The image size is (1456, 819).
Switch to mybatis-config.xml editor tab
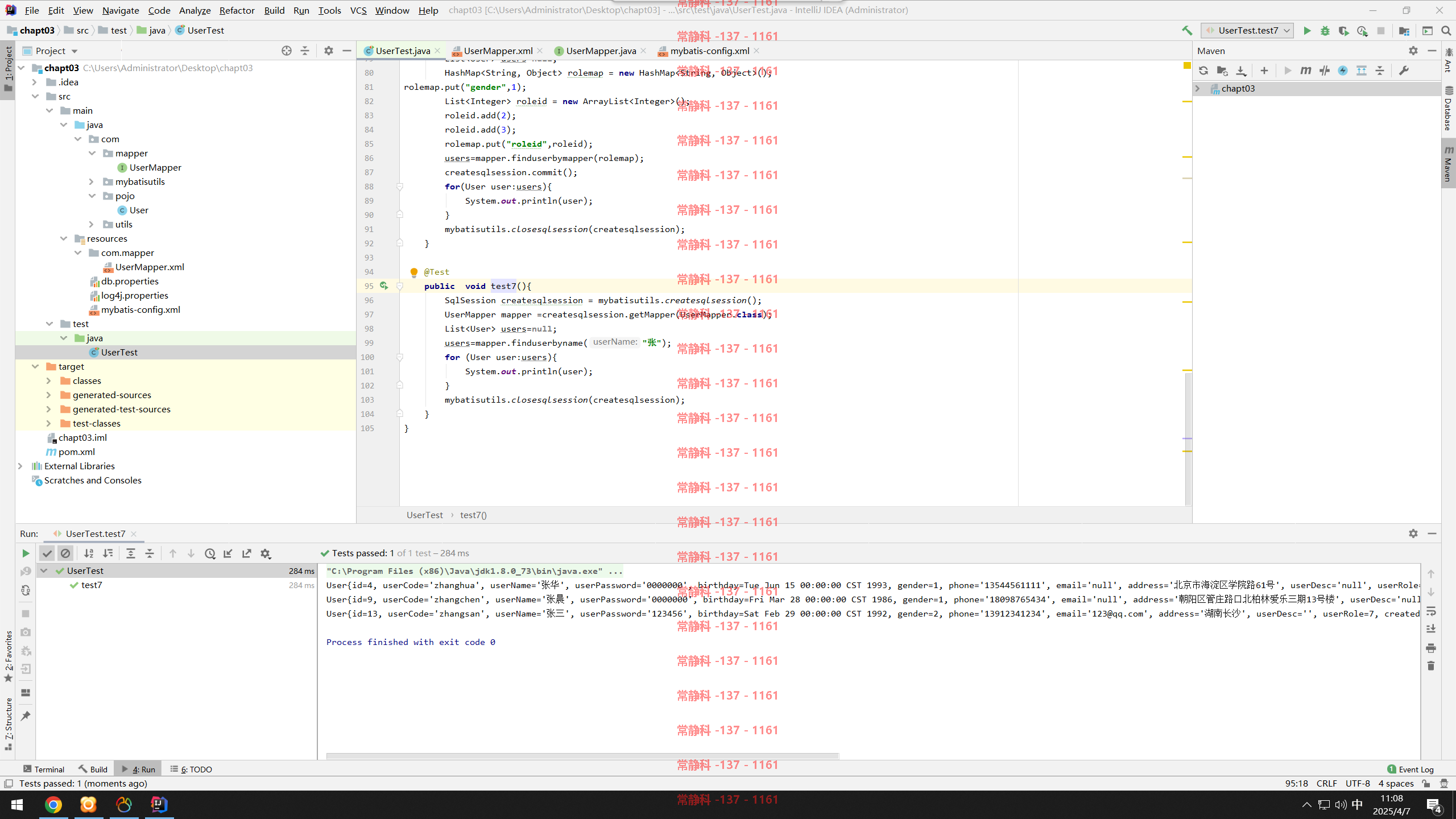click(x=709, y=51)
